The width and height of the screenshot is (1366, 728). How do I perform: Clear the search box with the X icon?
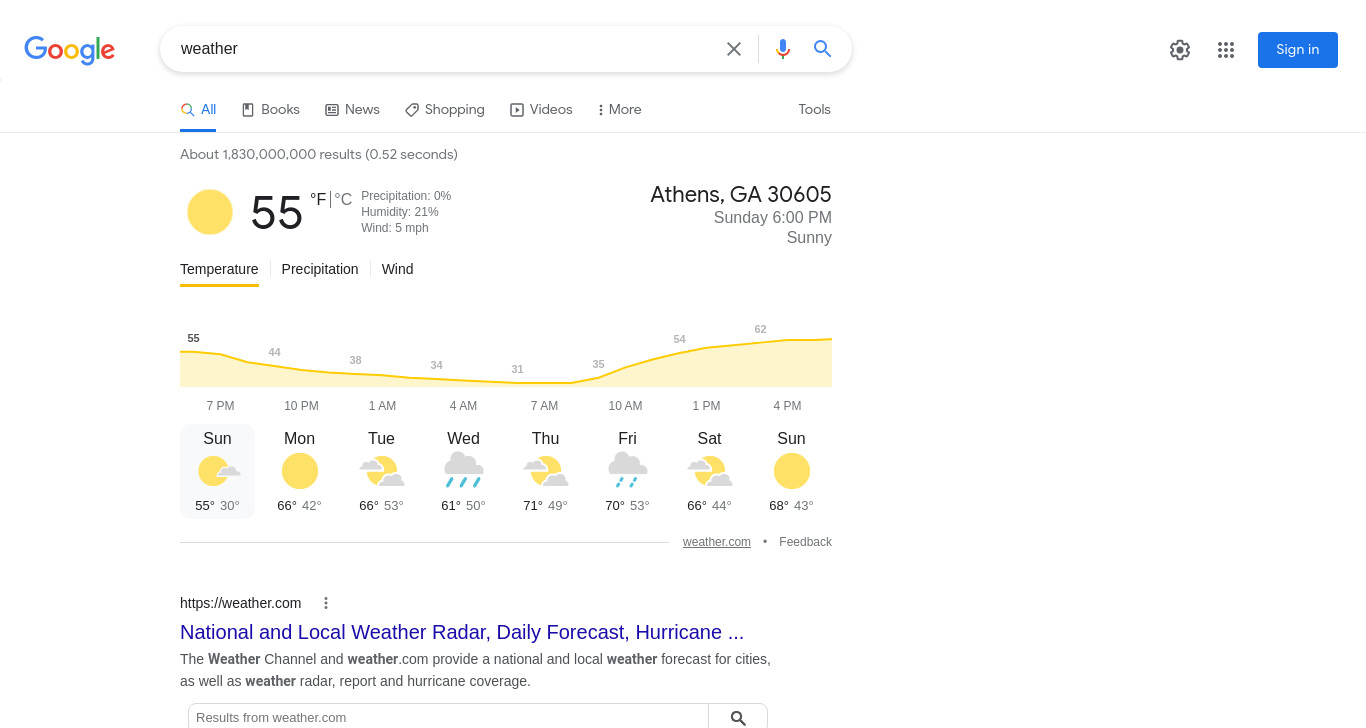(734, 49)
